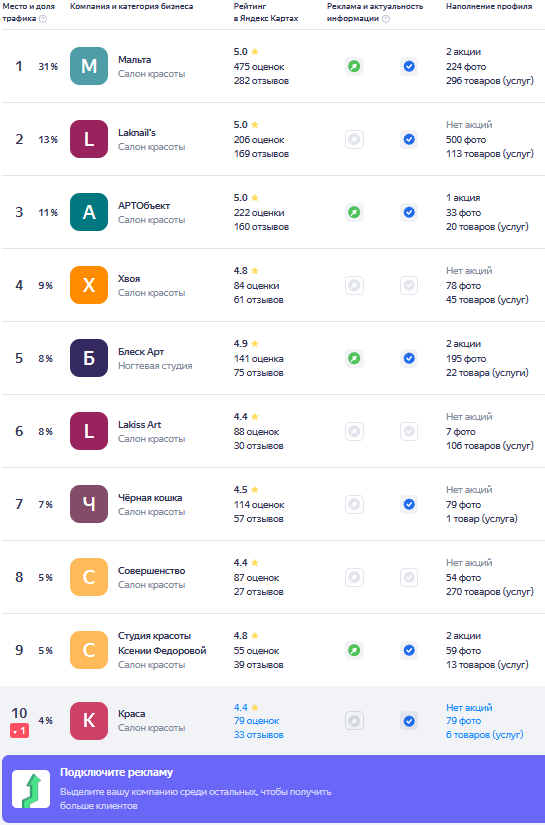The image size is (545, 825).
Task: Click the orange Х avatar for Хвоя
Action: click(x=89, y=285)
